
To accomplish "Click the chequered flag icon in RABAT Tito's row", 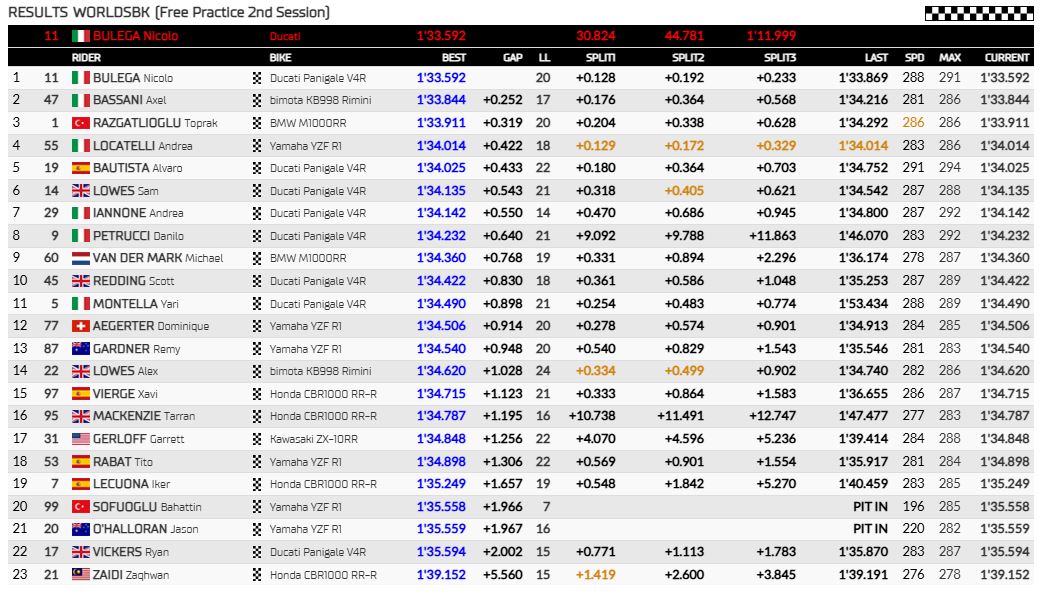I will point(257,462).
